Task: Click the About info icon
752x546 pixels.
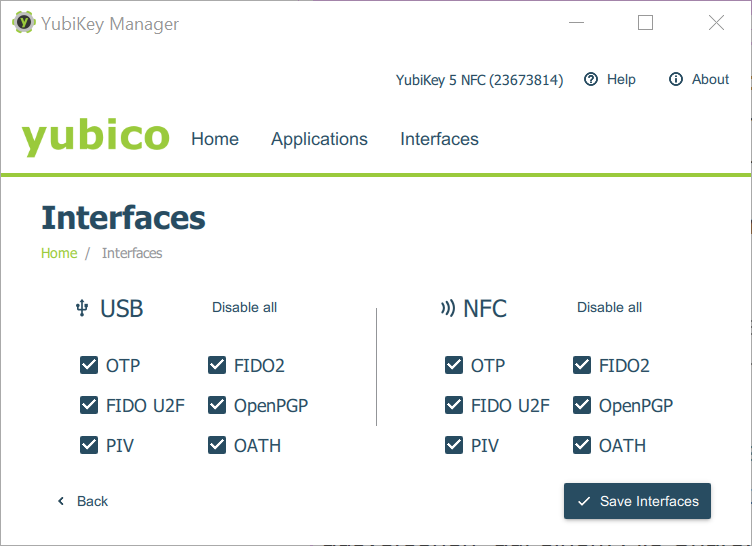Action: click(676, 80)
